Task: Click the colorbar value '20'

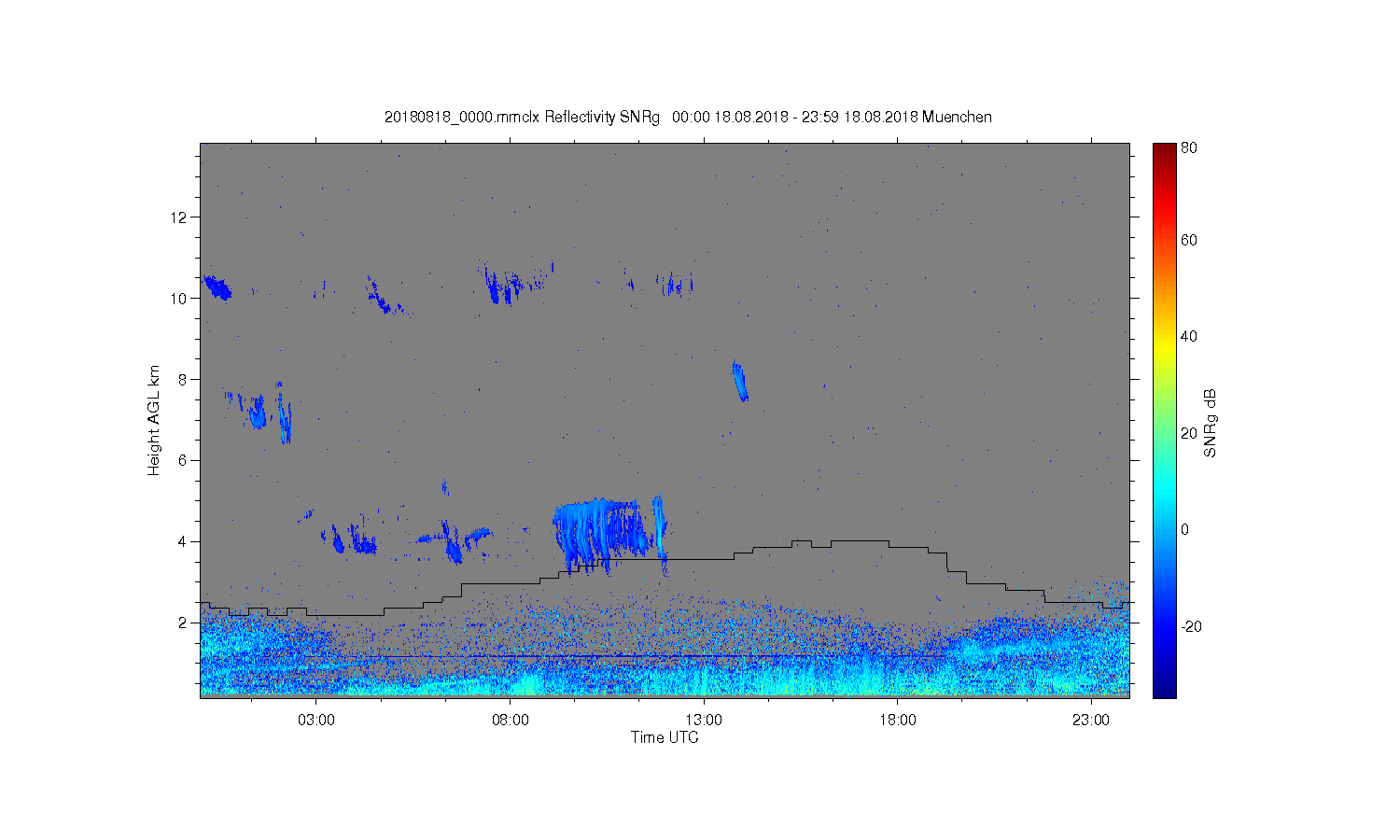Action: click(x=1189, y=433)
